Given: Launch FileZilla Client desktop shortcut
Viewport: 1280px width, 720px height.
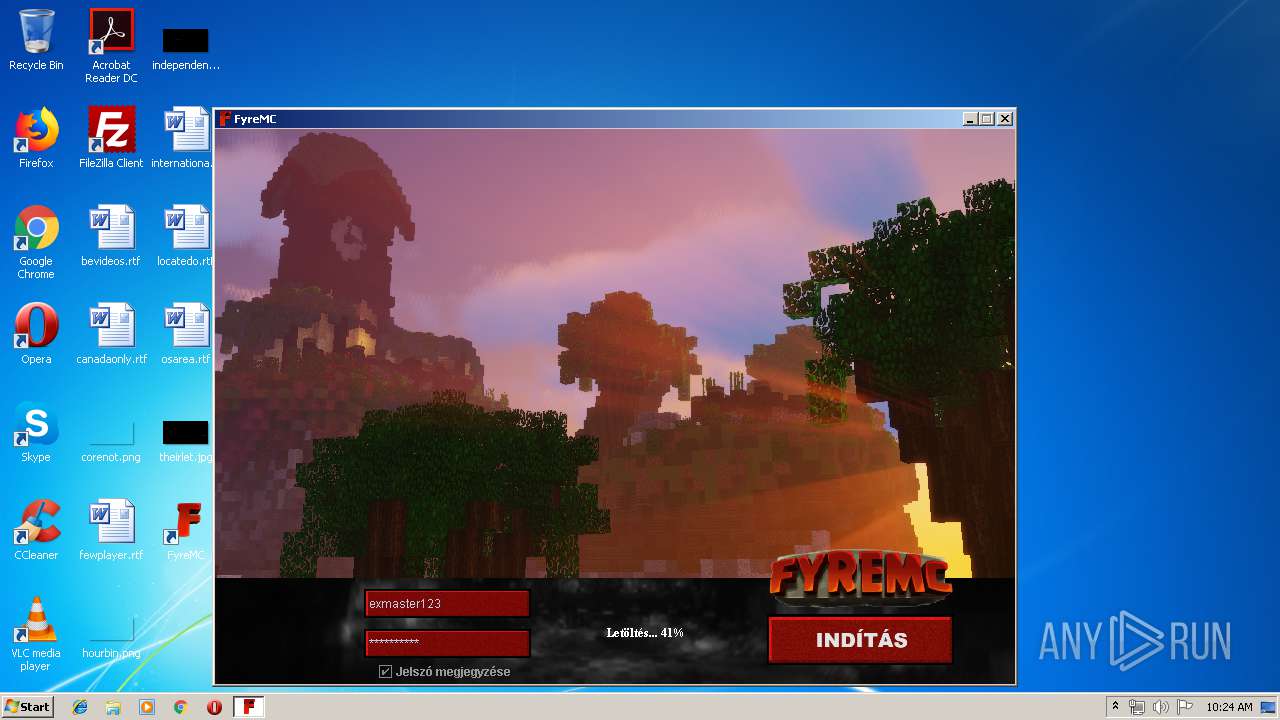Looking at the screenshot, I should [x=111, y=138].
